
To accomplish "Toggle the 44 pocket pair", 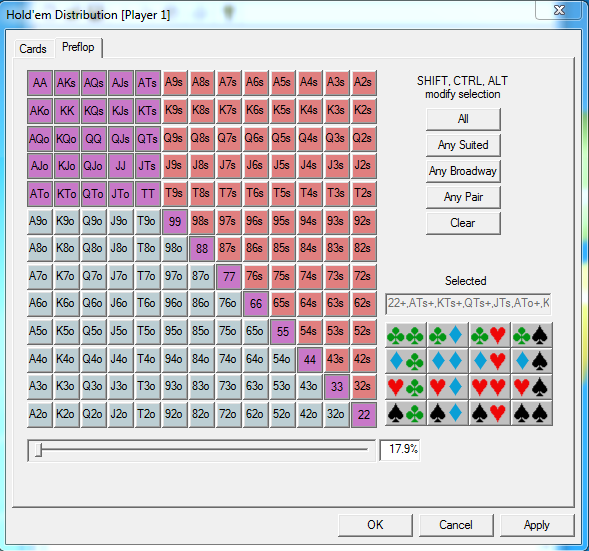I will [310, 359].
